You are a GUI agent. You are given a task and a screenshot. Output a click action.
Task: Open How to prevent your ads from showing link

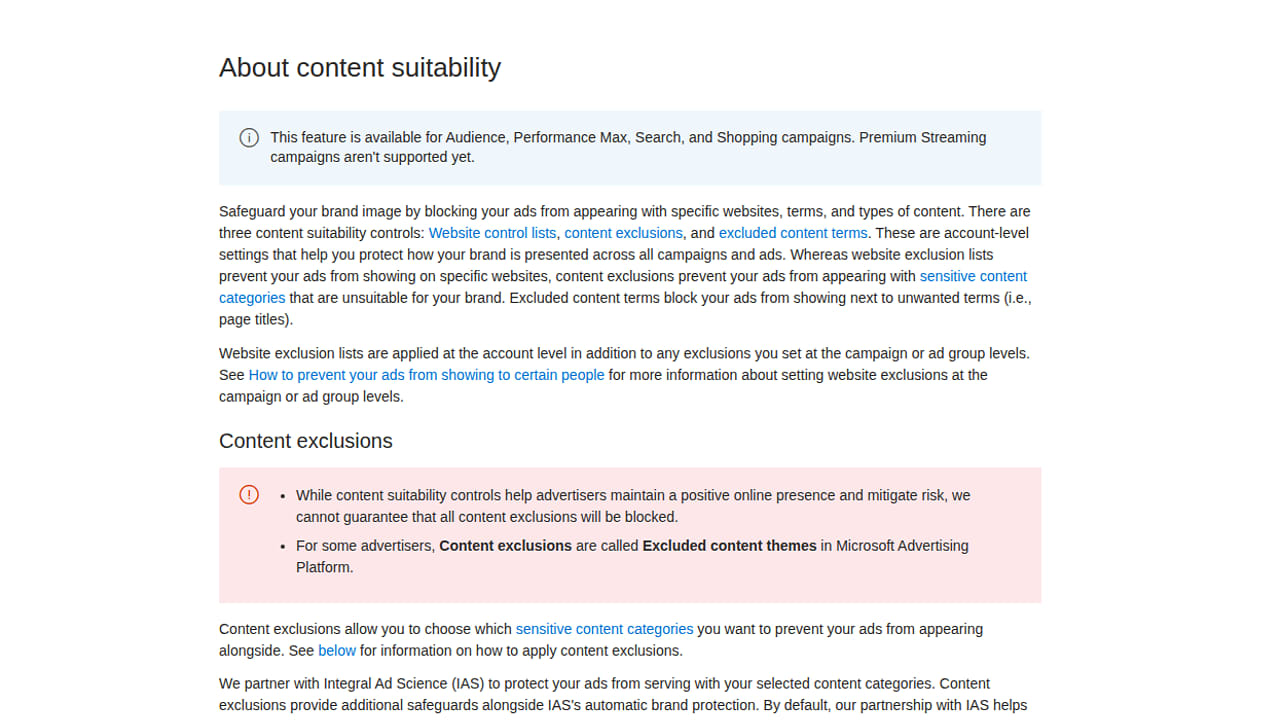[426, 375]
